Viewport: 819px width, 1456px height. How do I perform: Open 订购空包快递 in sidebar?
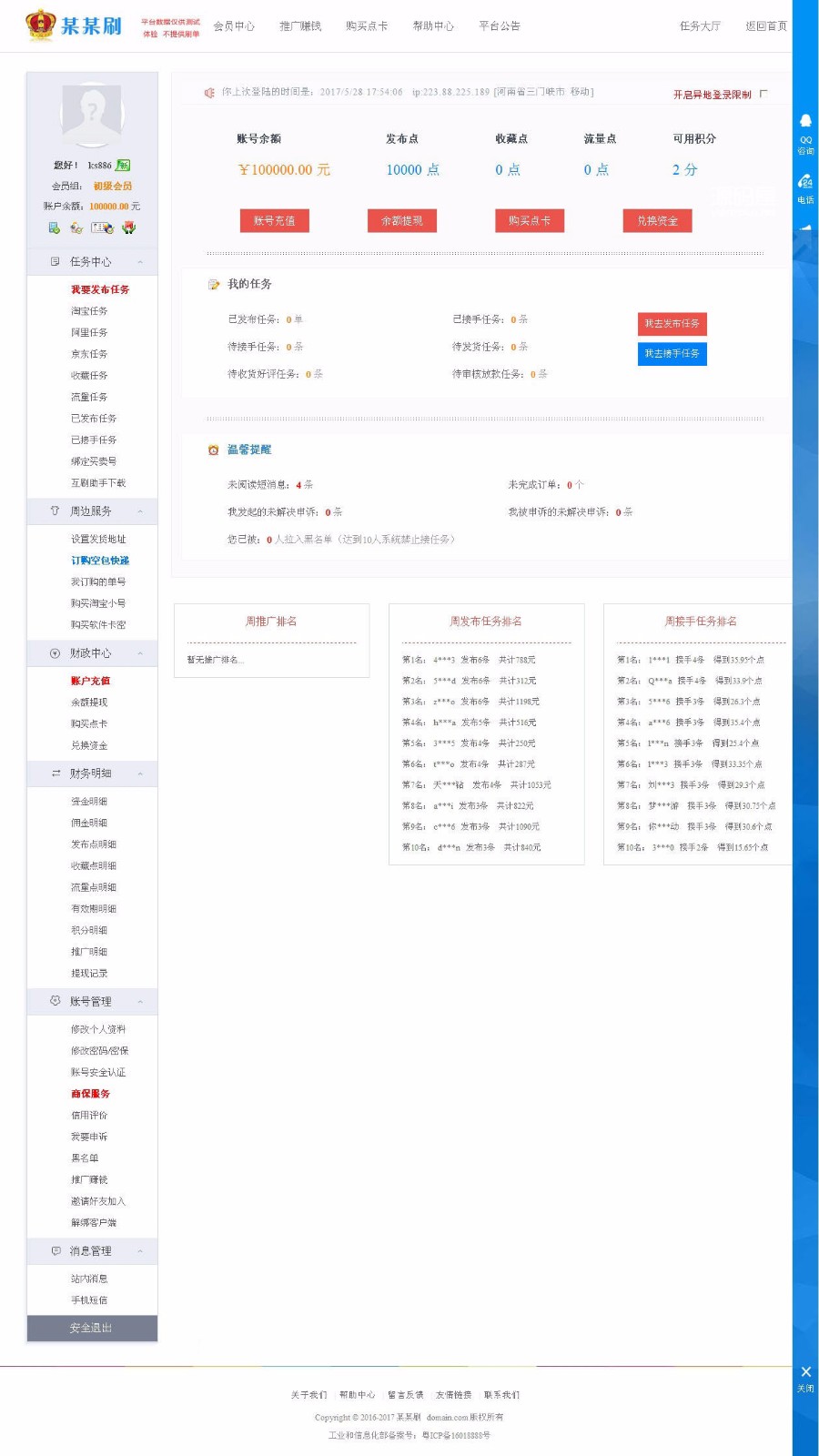100,561
